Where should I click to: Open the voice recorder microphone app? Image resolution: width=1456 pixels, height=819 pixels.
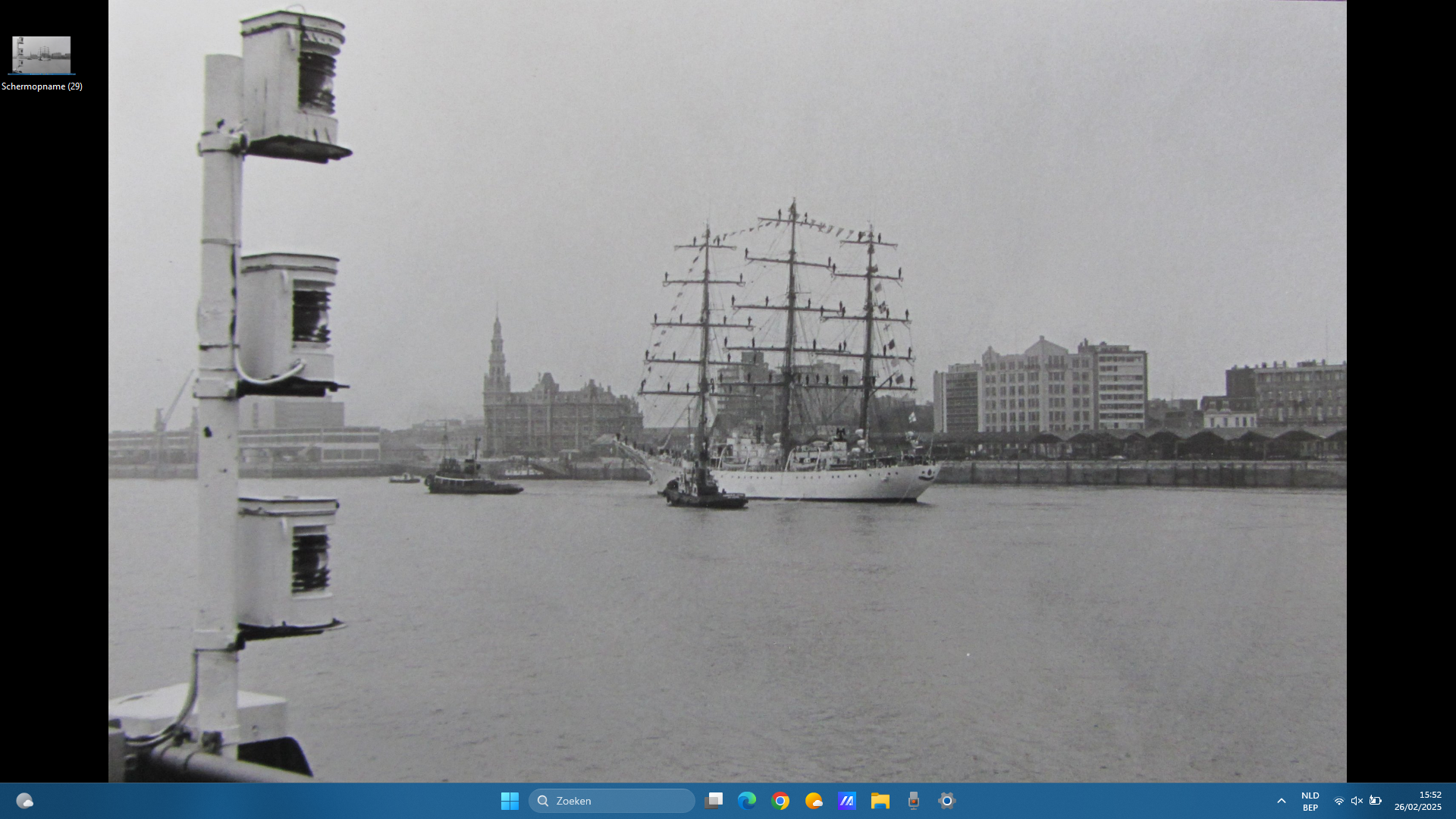tap(913, 801)
